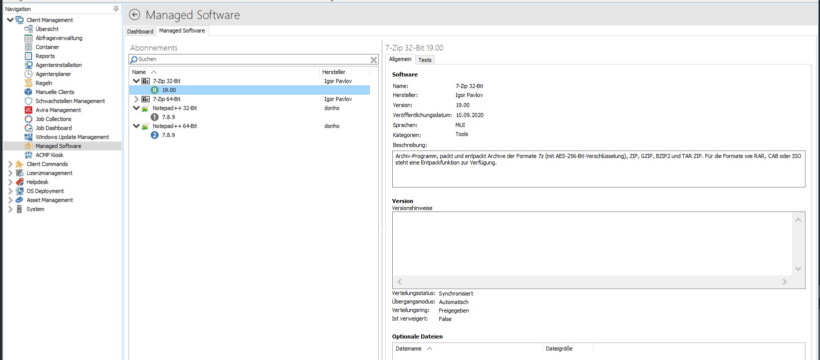The image size is (820, 360).
Task: Open Agenteninstallation in navigation
Action: [59, 65]
